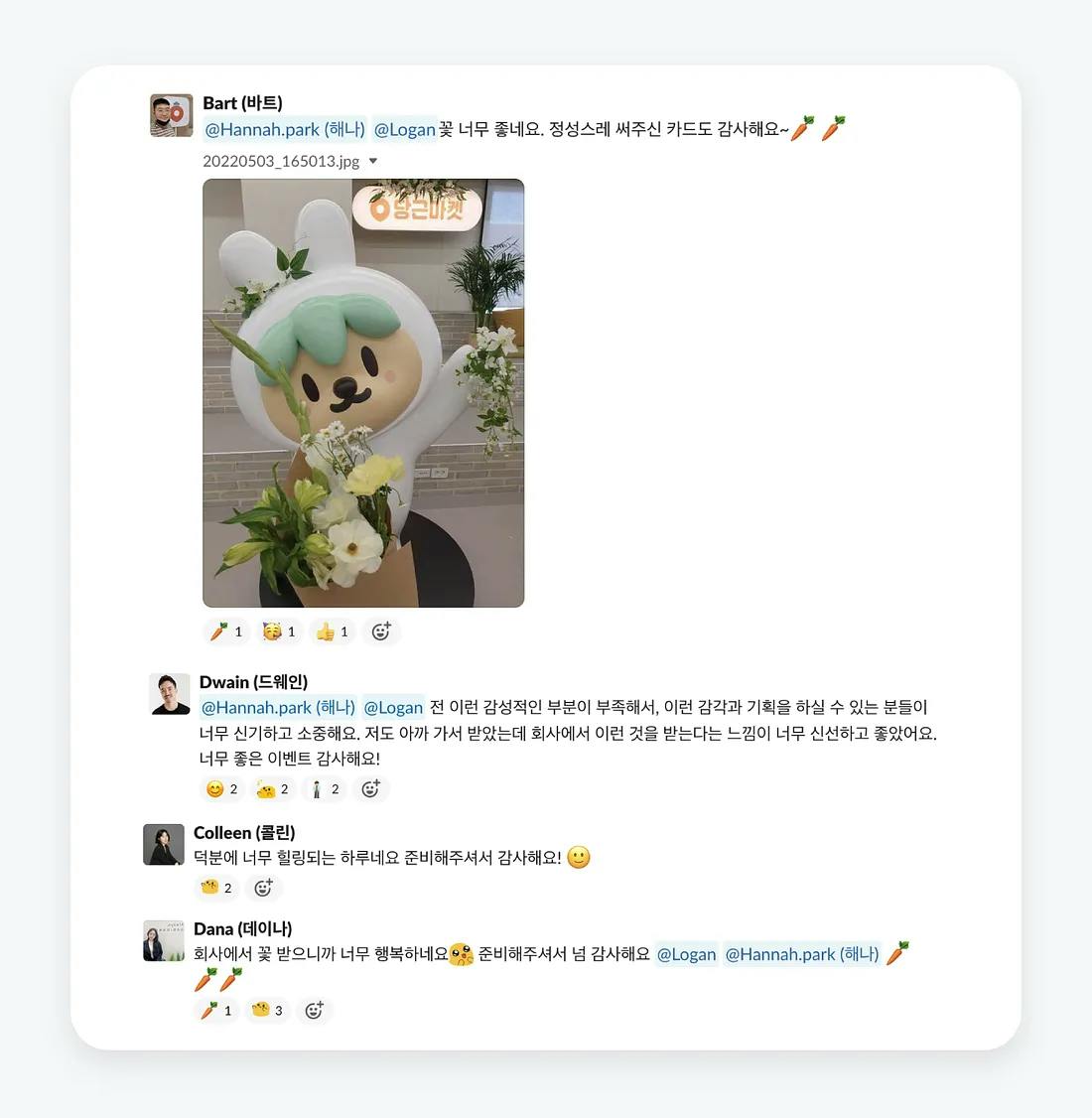Viewport: 1092px width, 1118px height.
Task: Toggle the standing person reaction on Dwain's message
Action: tap(324, 788)
